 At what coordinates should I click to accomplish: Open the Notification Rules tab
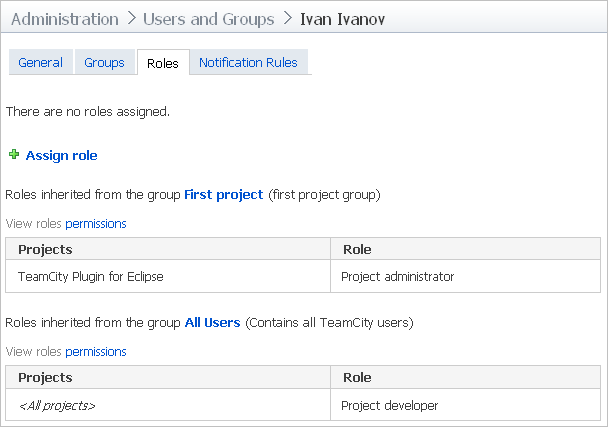pyautogui.click(x=248, y=62)
